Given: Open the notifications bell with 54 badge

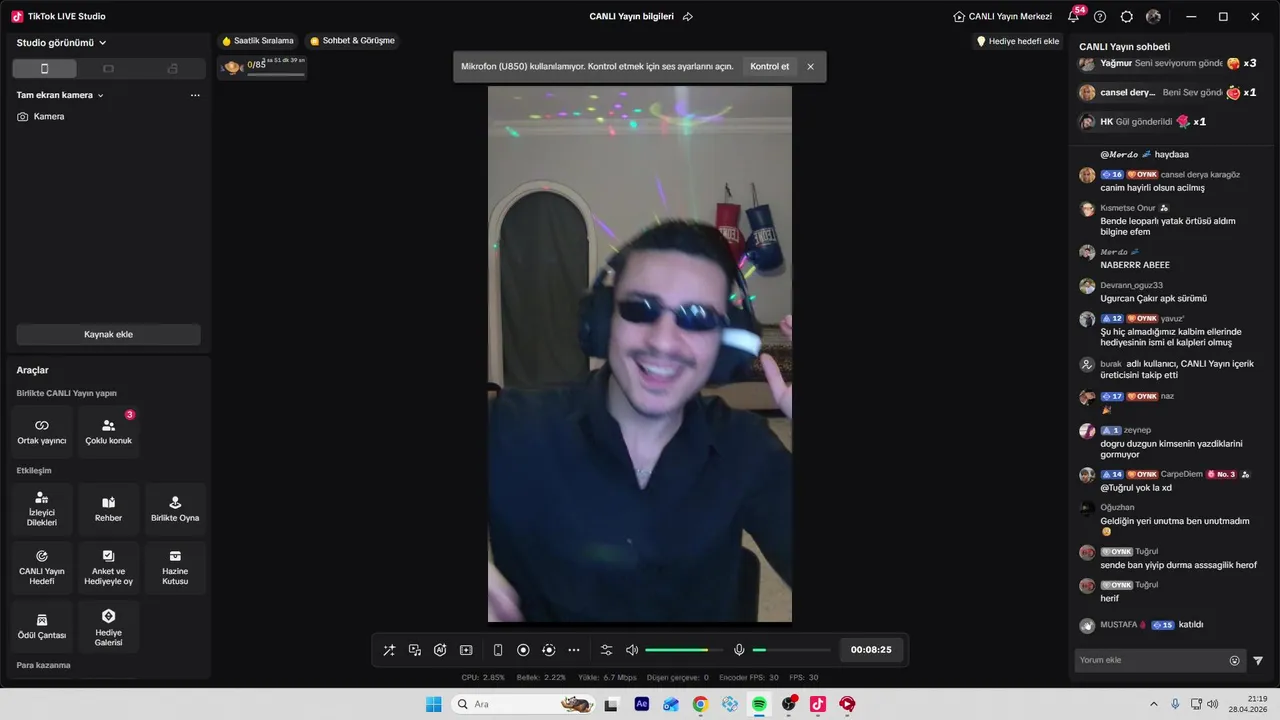Looking at the screenshot, I should (x=1073, y=17).
